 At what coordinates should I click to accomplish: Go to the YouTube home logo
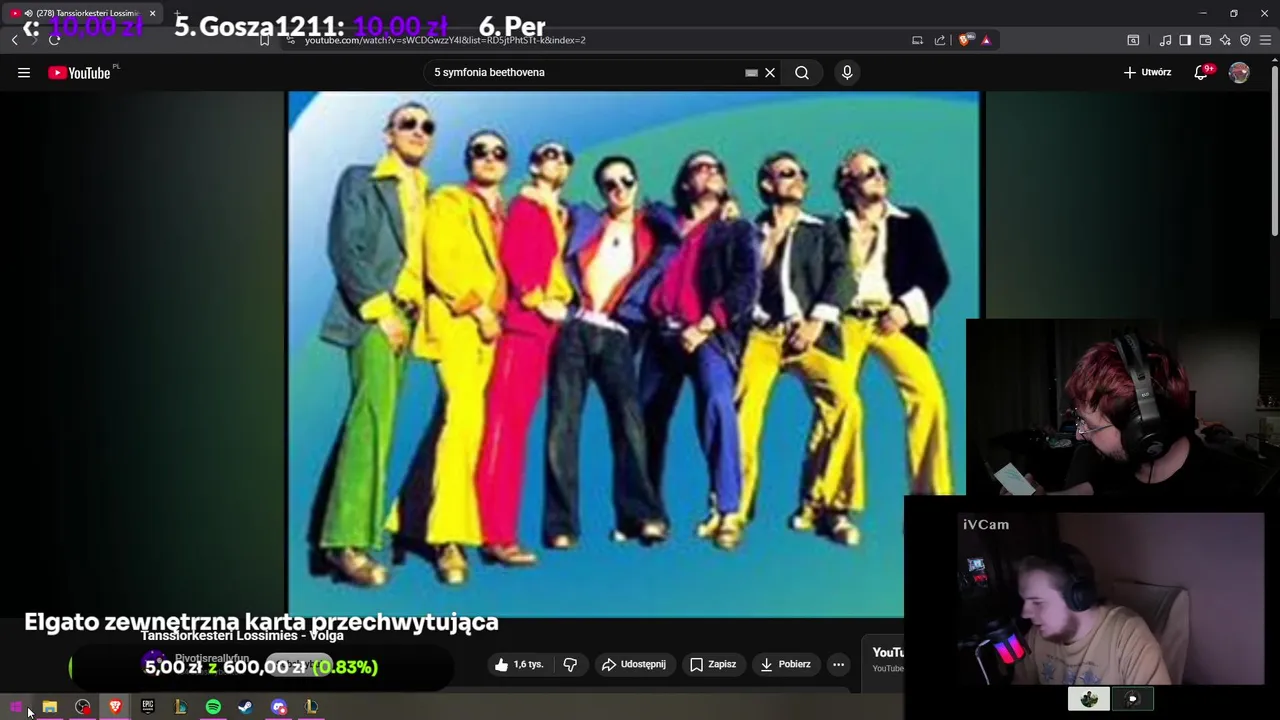(x=79, y=73)
